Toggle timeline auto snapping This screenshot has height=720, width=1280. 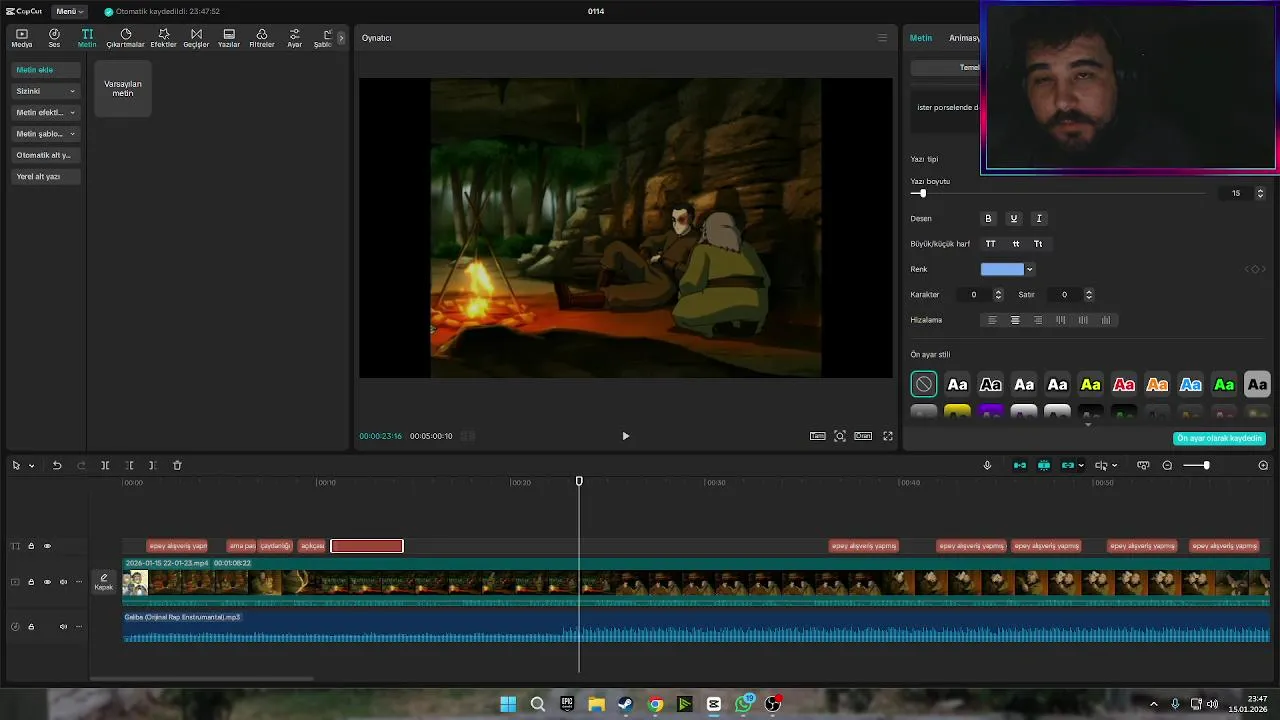pos(1044,466)
